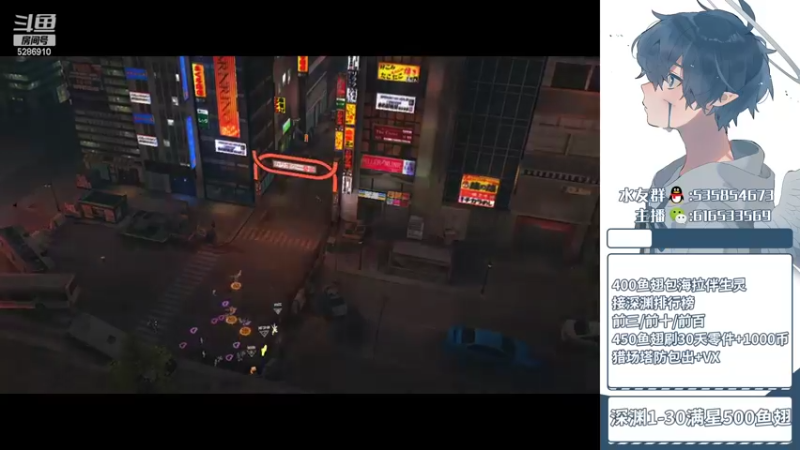The width and height of the screenshot is (800, 450).
Task: Select the streamer WeChat number 616533569
Action: click(733, 216)
